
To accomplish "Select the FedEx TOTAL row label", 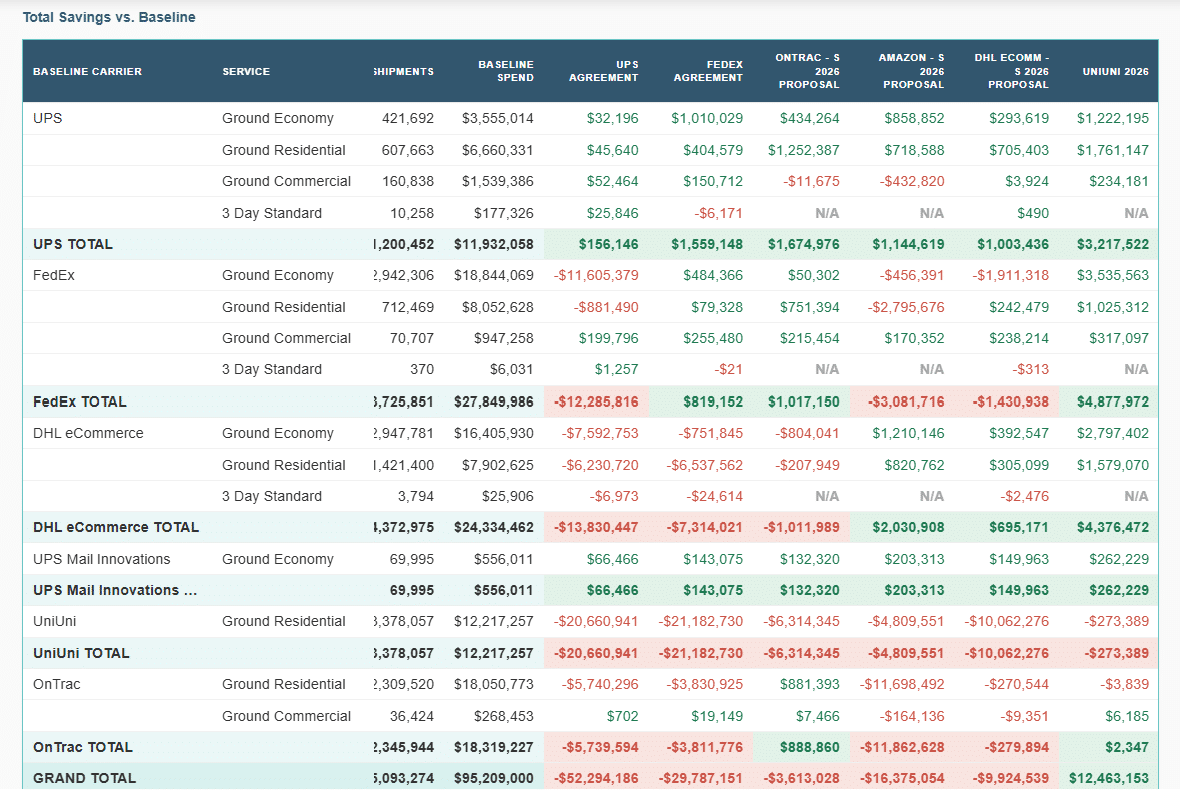I will [x=80, y=402].
